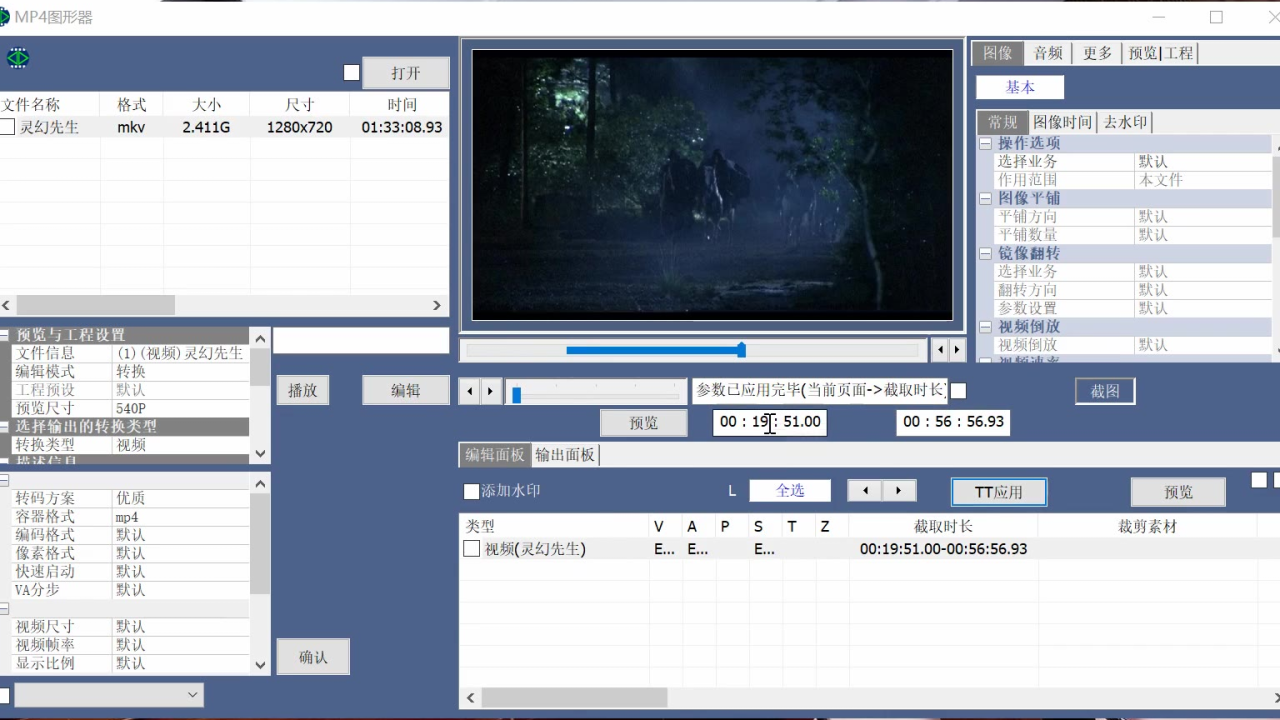The image size is (1280, 720).
Task: Collapse the 操作选项 section
Action: [x=985, y=143]
